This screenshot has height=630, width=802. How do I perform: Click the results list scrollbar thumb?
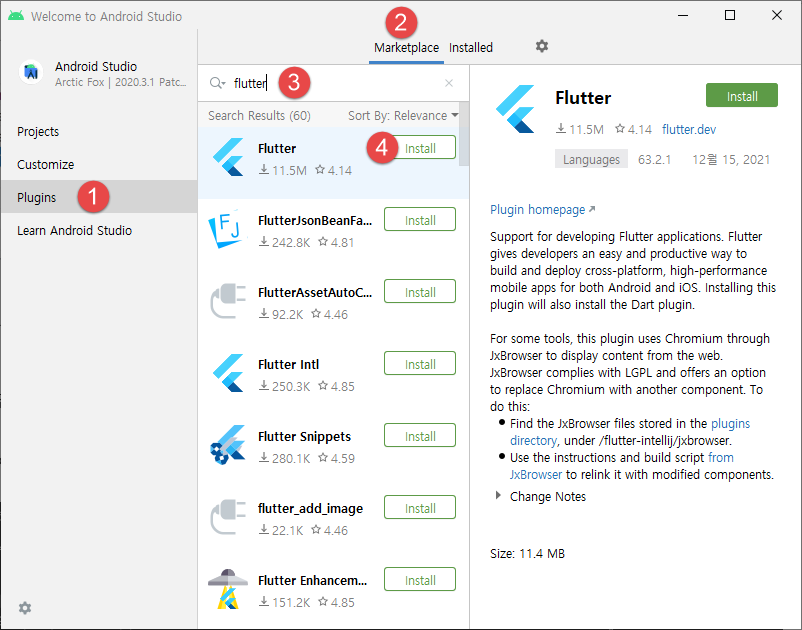click(463, 134)
